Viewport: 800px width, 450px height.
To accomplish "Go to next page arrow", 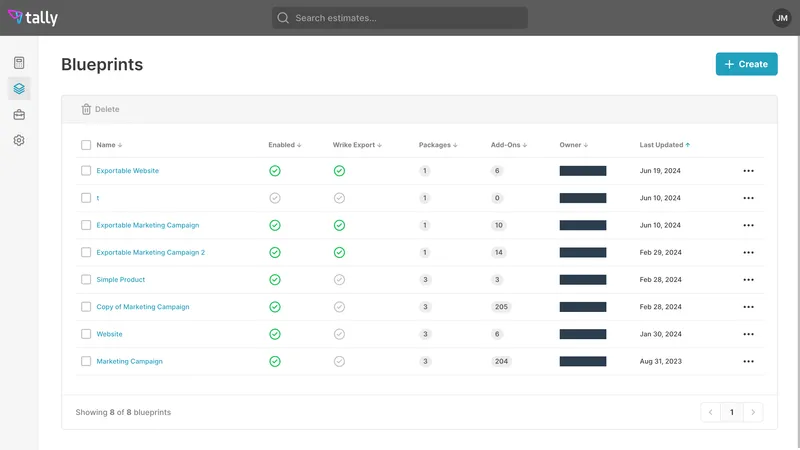I will coord(753,412).
